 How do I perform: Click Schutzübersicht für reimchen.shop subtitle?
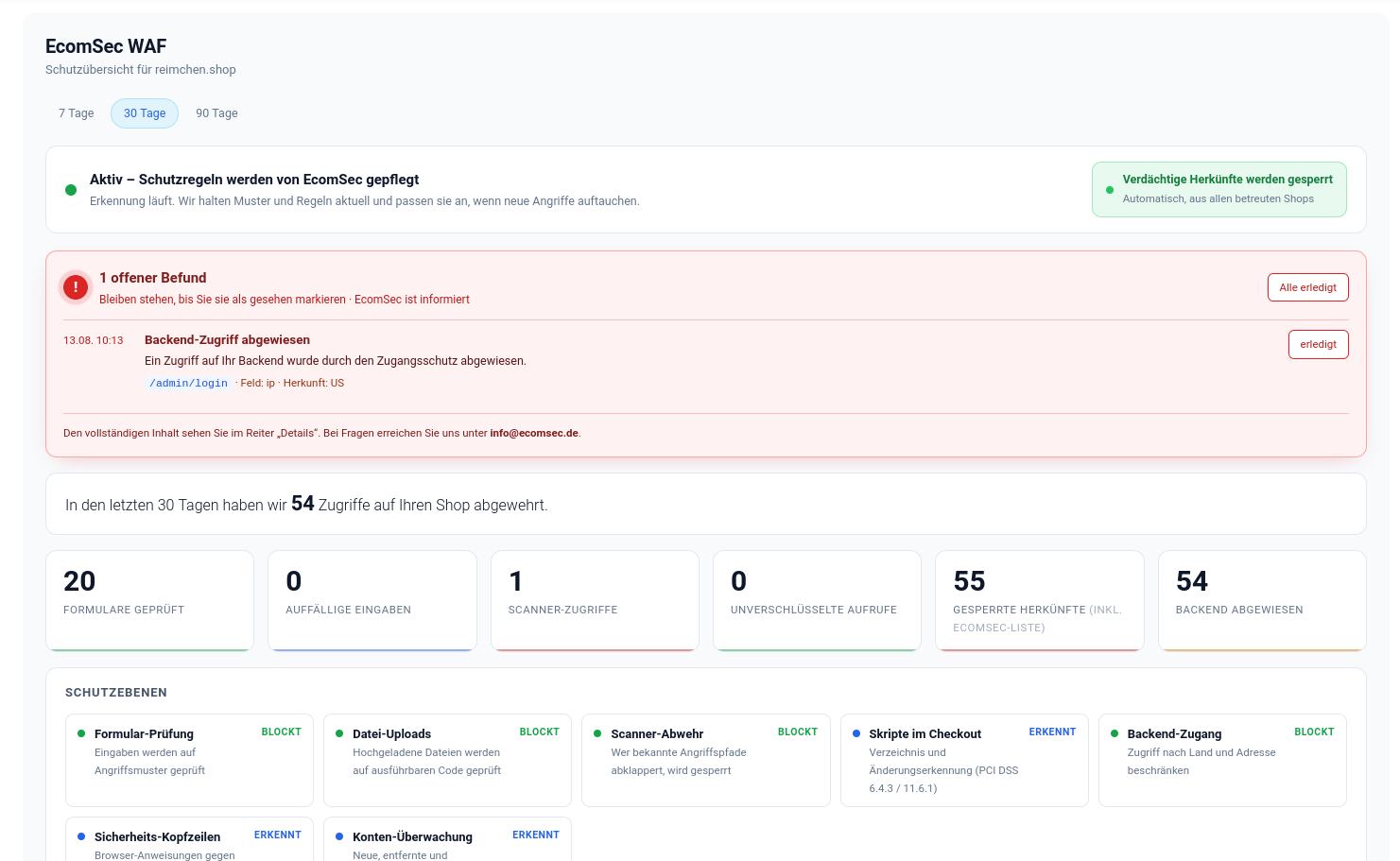click(141, 70)
